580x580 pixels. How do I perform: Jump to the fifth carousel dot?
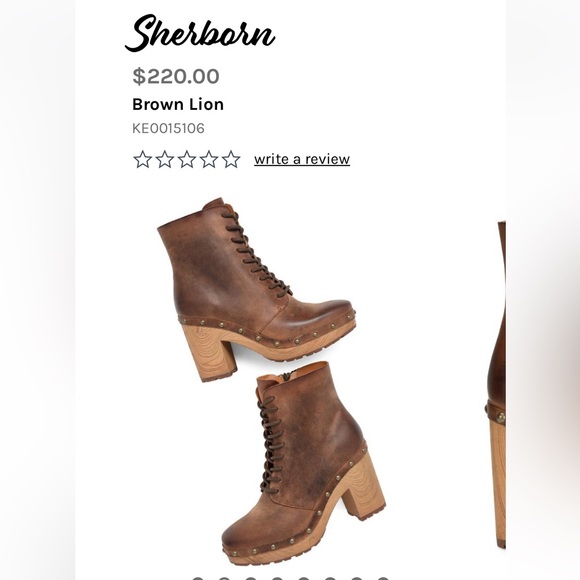304,578
